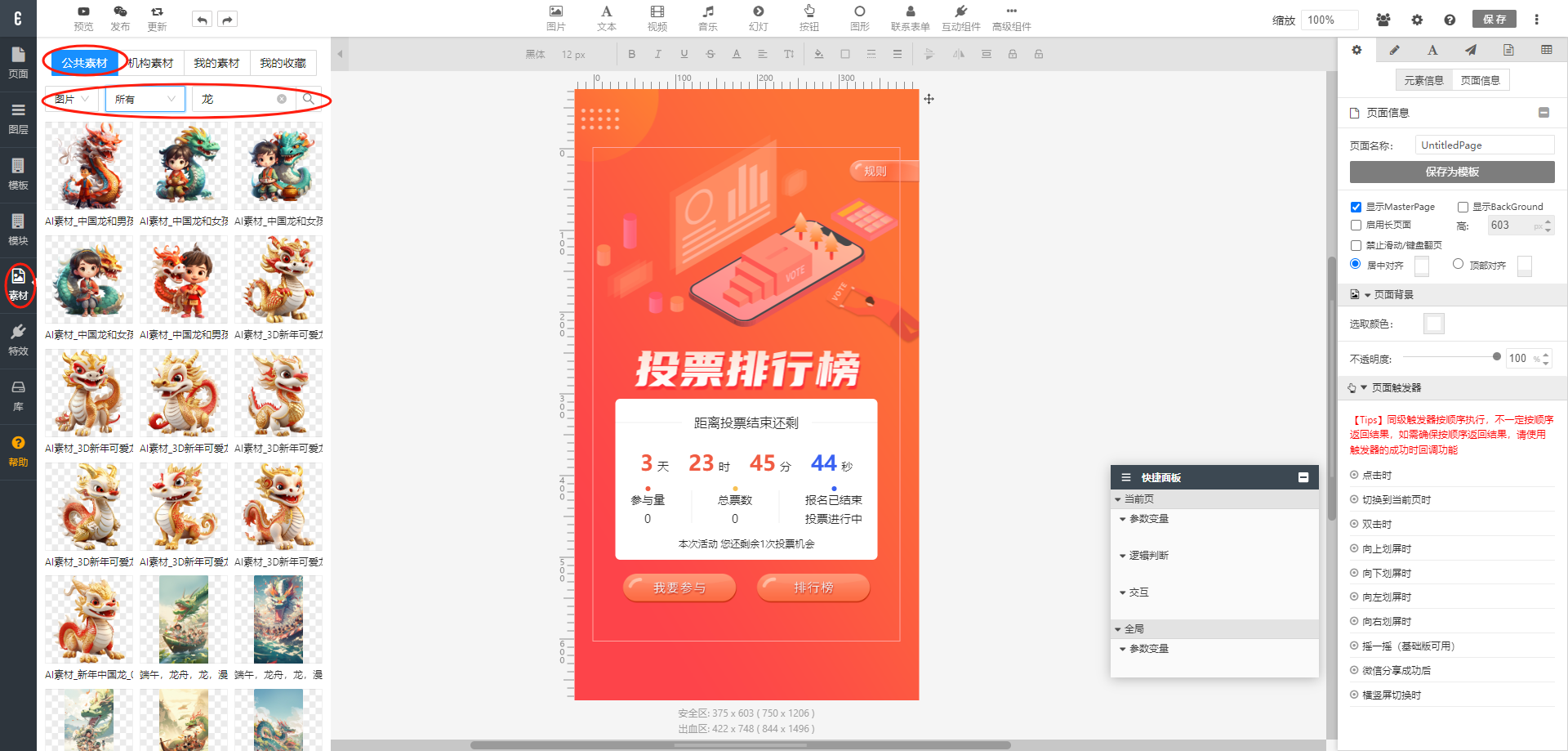Collapse the 页面信息 section
This screenshot has width=1568, height=751.
(x=1543, y=113)
